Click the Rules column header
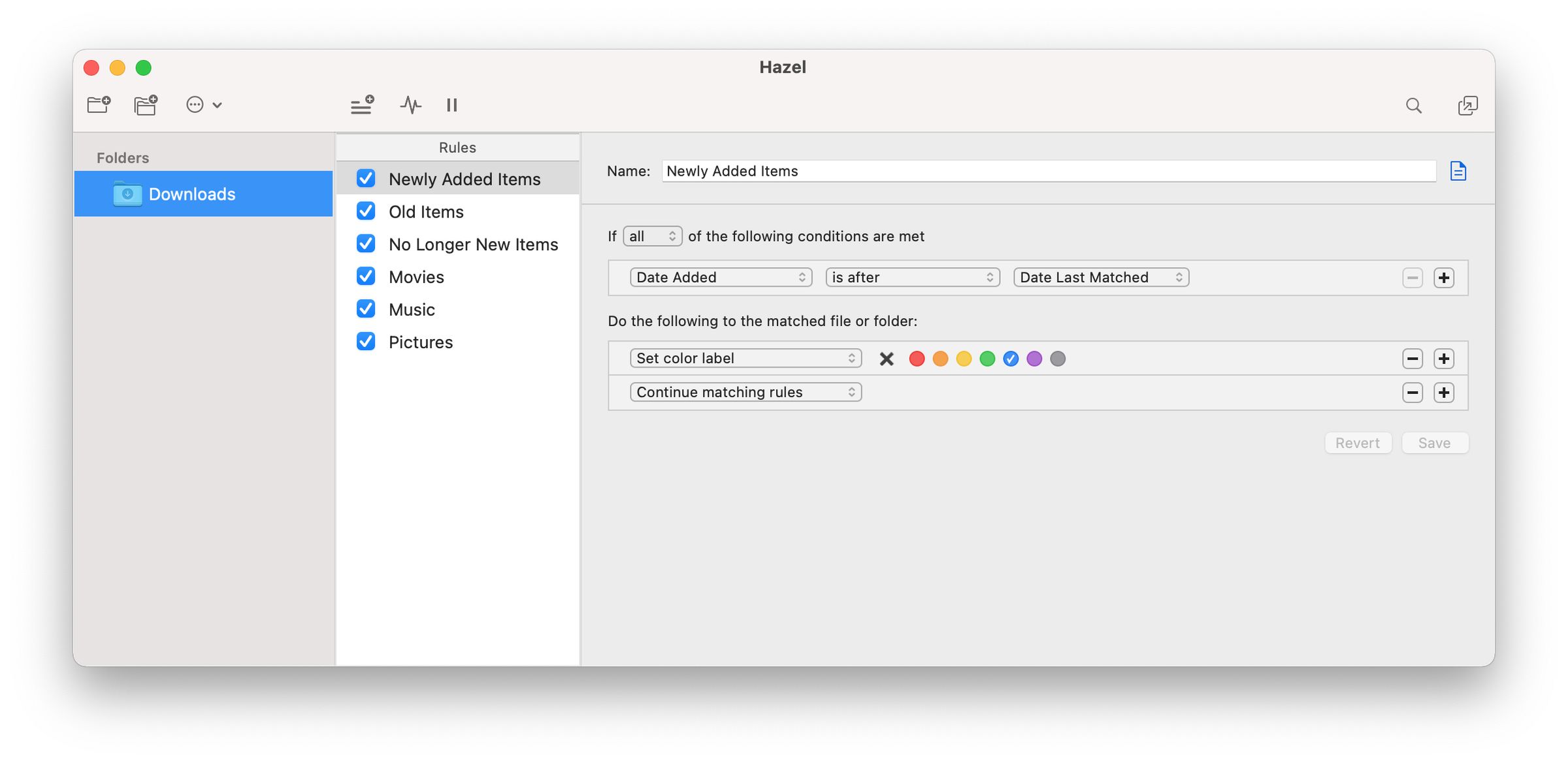Viewport: 1568px width, 763px height. pyautogui.click(x=458, y=148)
